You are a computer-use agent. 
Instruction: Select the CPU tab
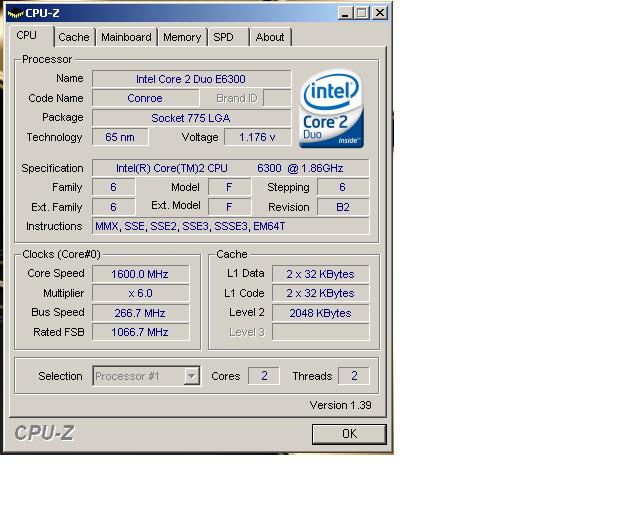[30, 36]
